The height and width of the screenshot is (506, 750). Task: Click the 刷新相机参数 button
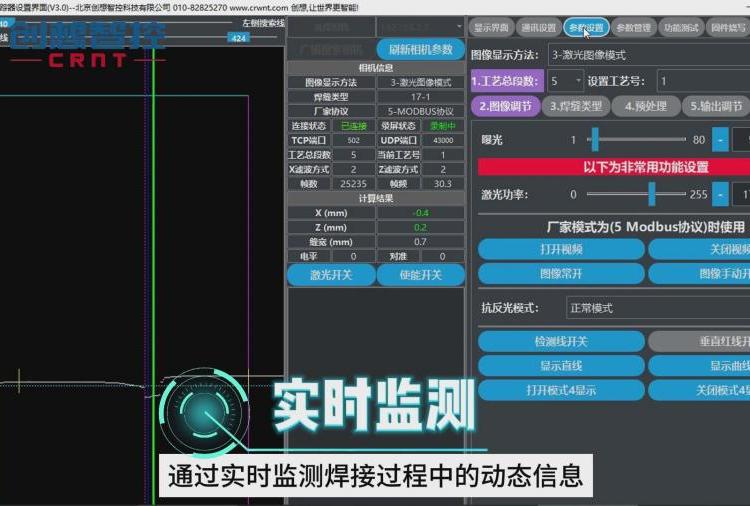click(x=420, y=49)
